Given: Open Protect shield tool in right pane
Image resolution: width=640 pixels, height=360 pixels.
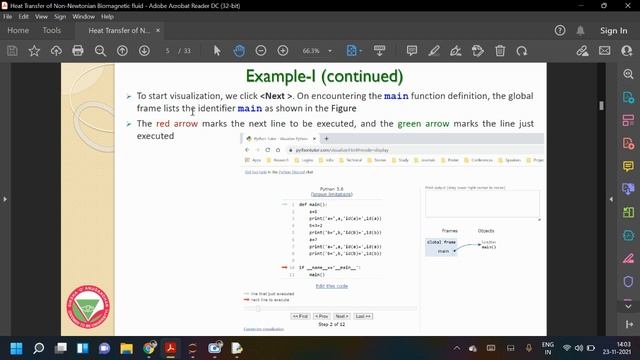Looking at the screenshot, I should point(628,281).
